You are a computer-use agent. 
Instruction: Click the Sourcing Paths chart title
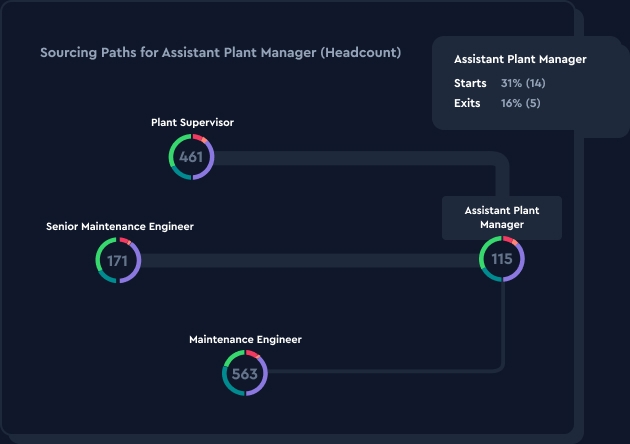tap(220, 53)
